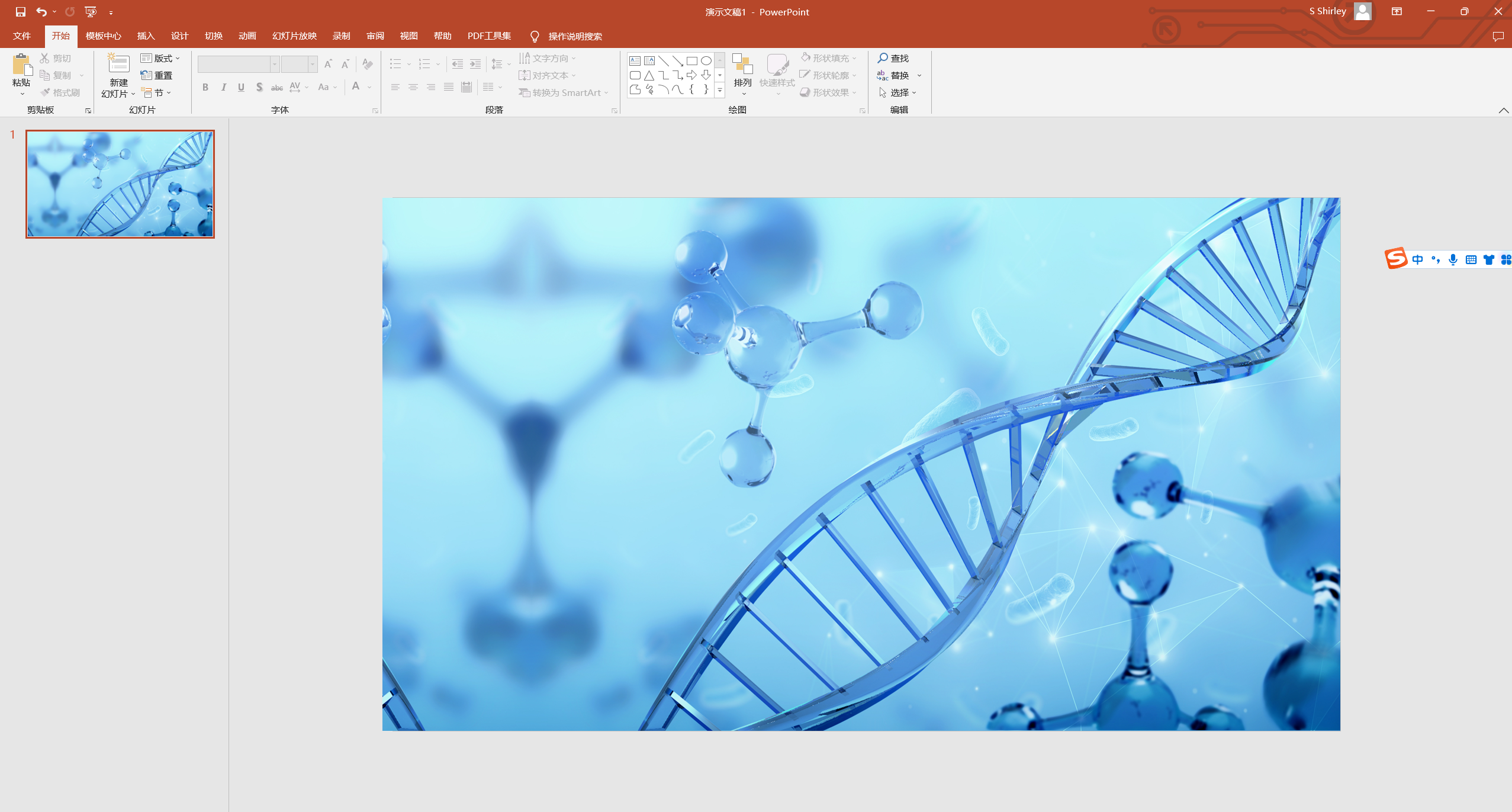This screenshot has height=812, width=1512.
Task: Collapse the ribbon with the chevron
Action: coord(1503,110)
